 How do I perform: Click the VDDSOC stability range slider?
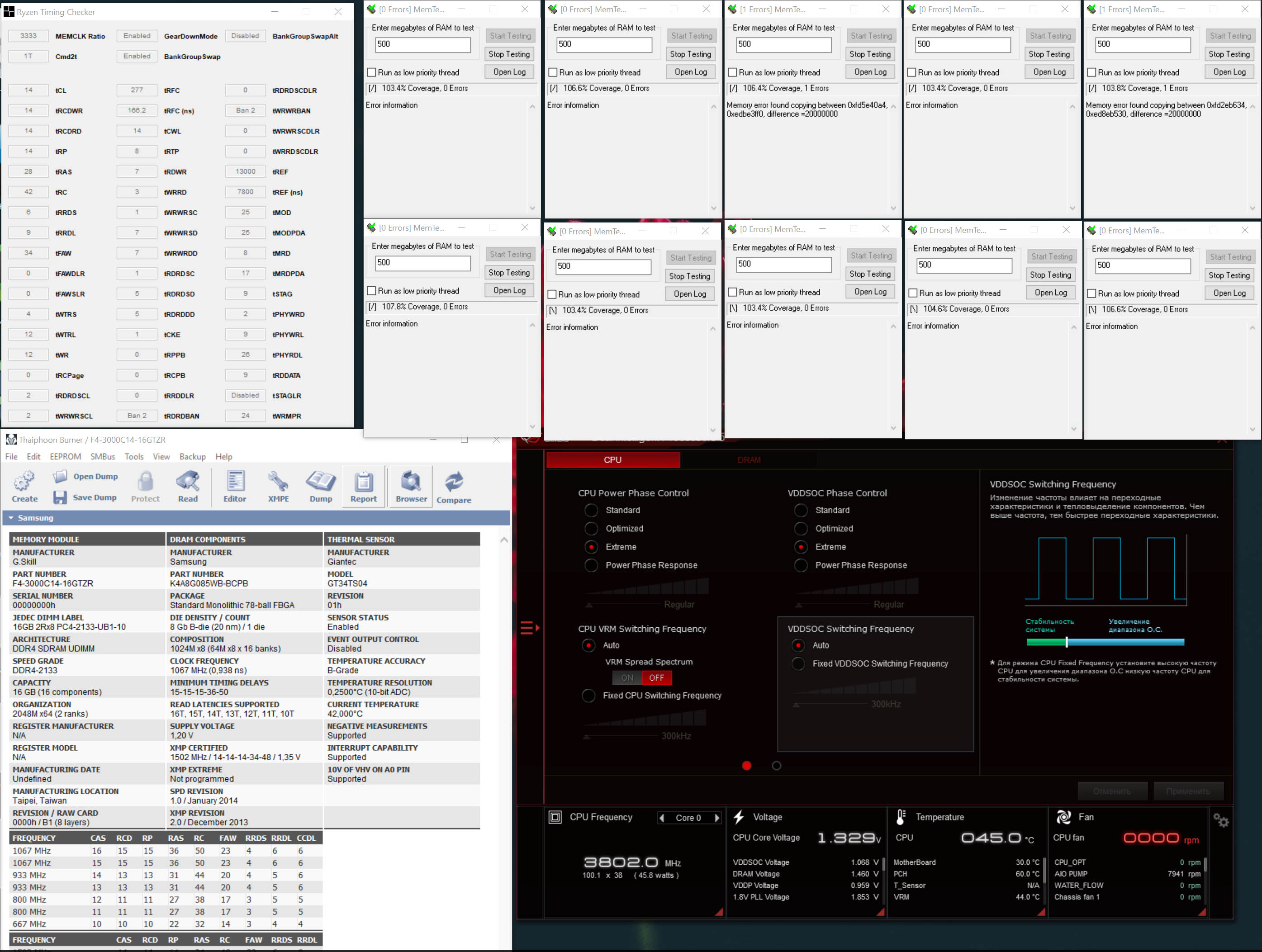click(1066, 642)
